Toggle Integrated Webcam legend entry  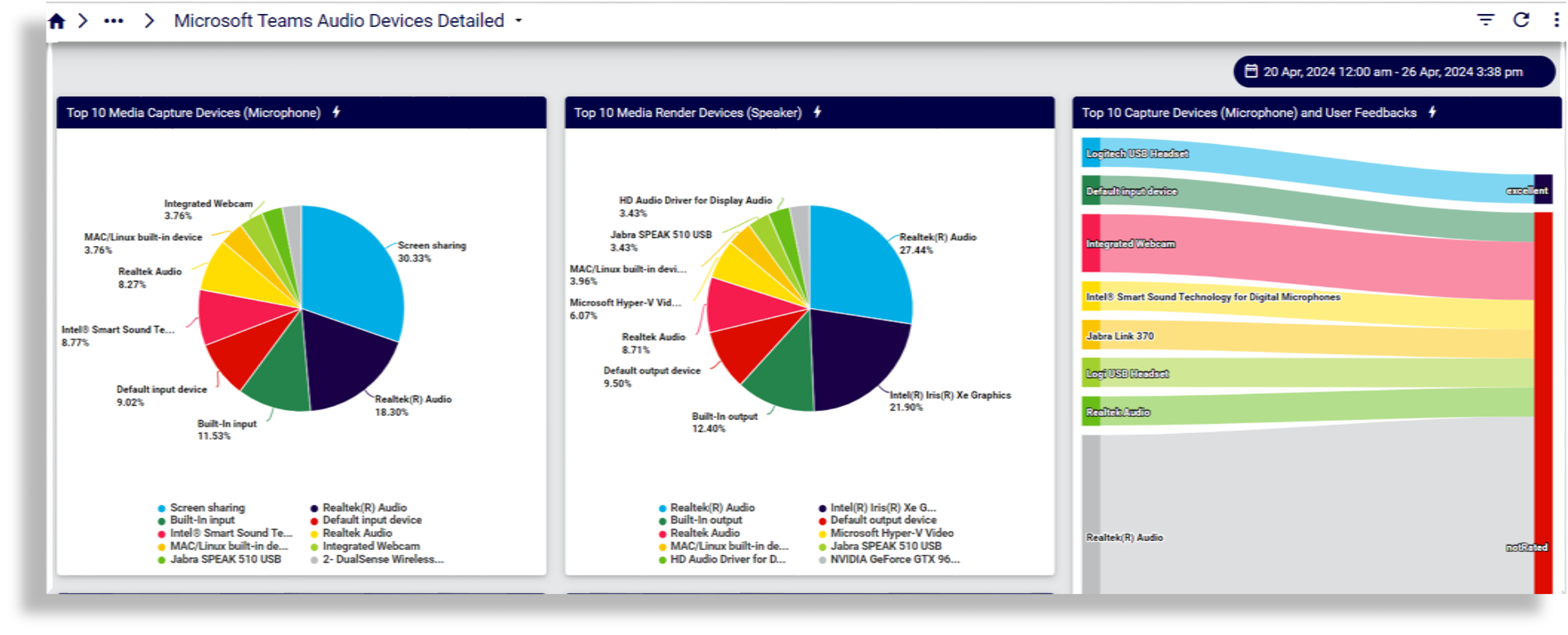pyautogui.click(x=365, y=546)
